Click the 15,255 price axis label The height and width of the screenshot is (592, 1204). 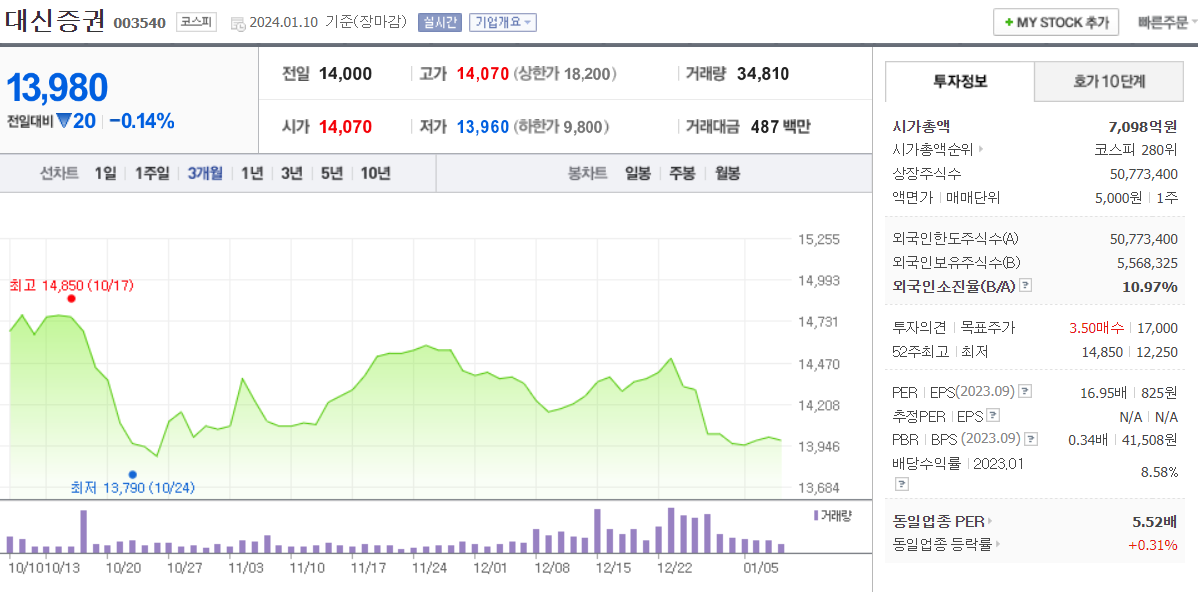820,239
